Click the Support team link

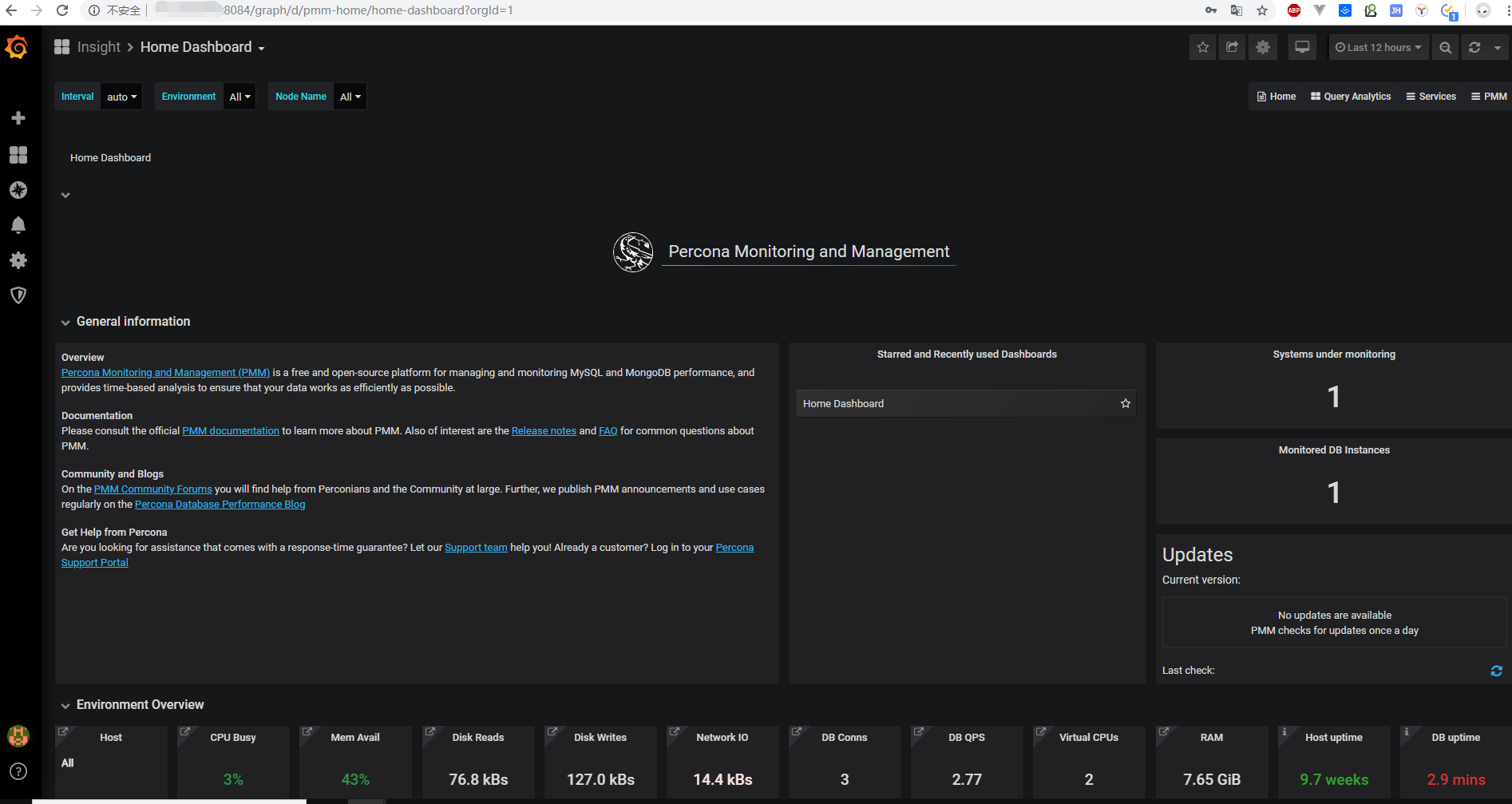click(x=476, y=547)
